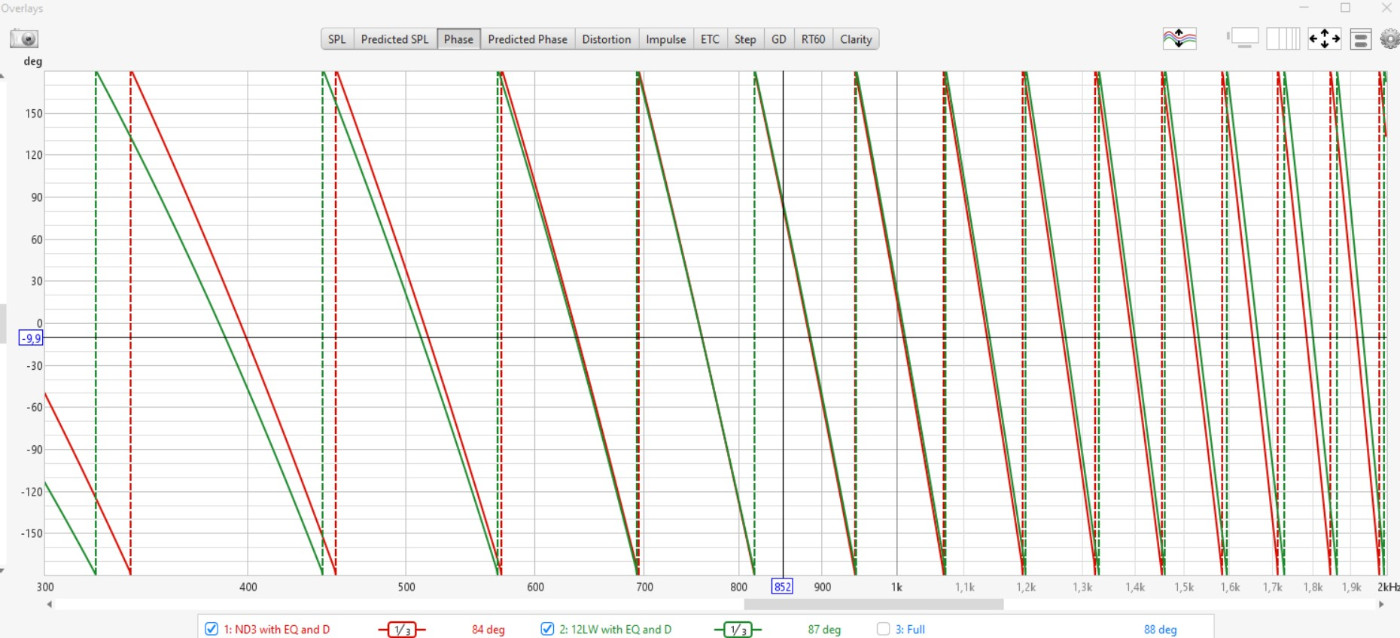Open the settings gear icon
Screen dimensions: 1400x638
1389,39
